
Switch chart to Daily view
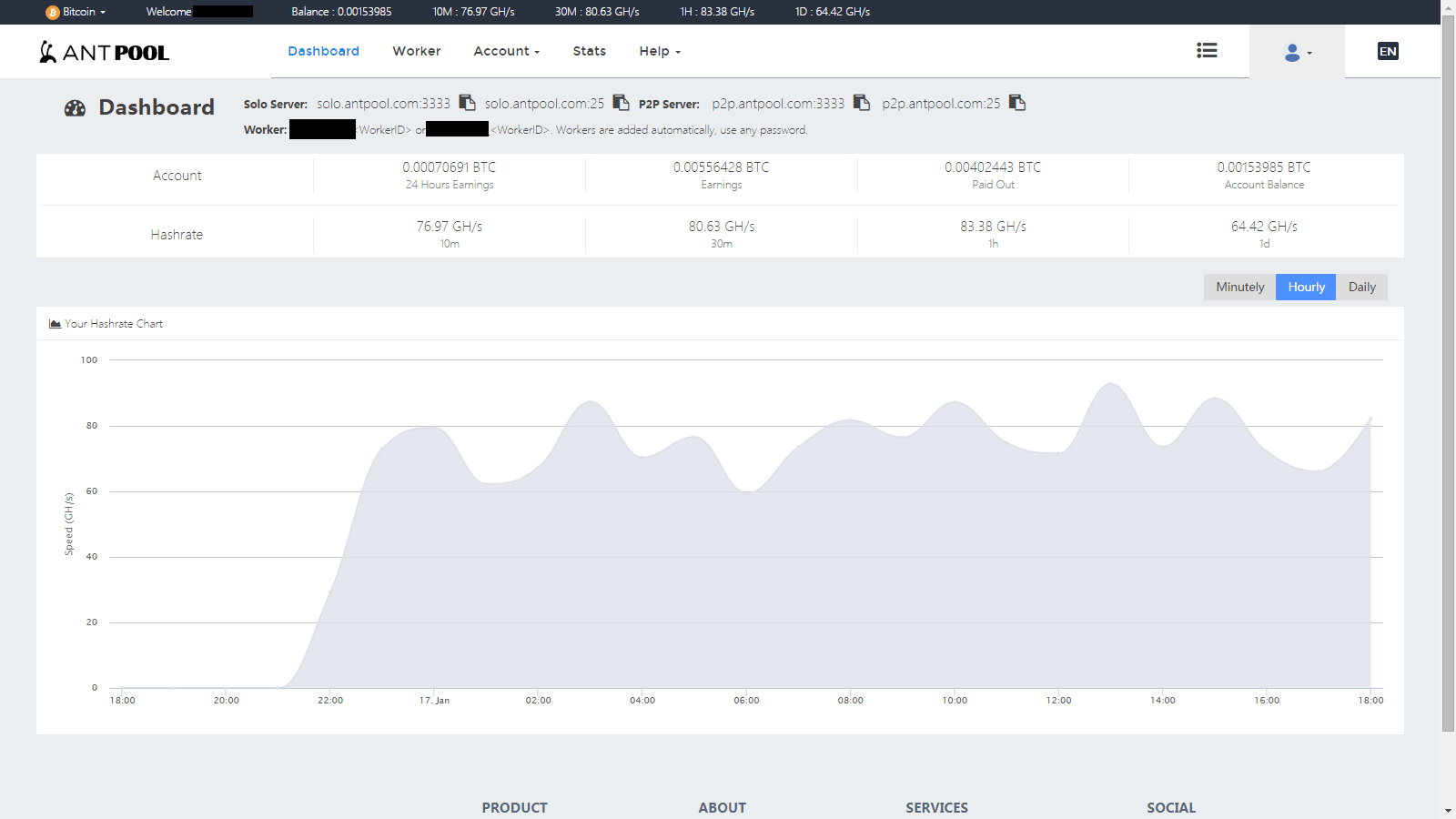[1361, 287]
